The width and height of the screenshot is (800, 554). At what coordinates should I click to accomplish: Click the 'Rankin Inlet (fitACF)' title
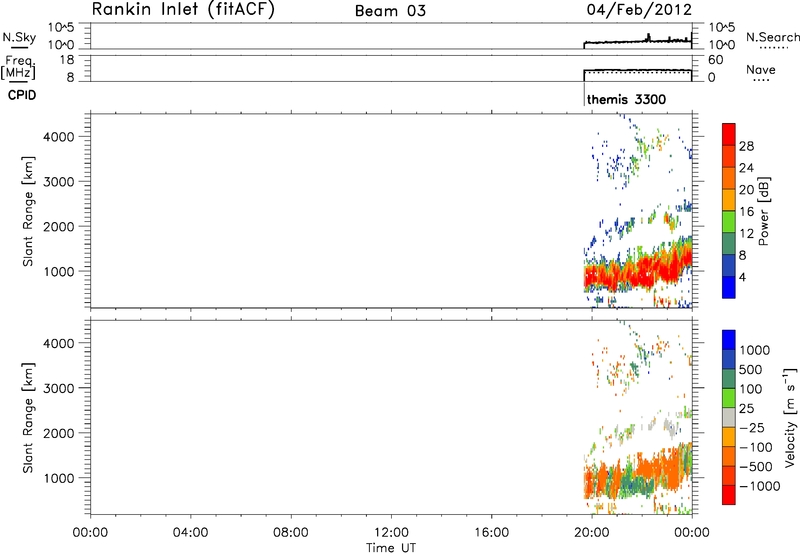point(183,10)
